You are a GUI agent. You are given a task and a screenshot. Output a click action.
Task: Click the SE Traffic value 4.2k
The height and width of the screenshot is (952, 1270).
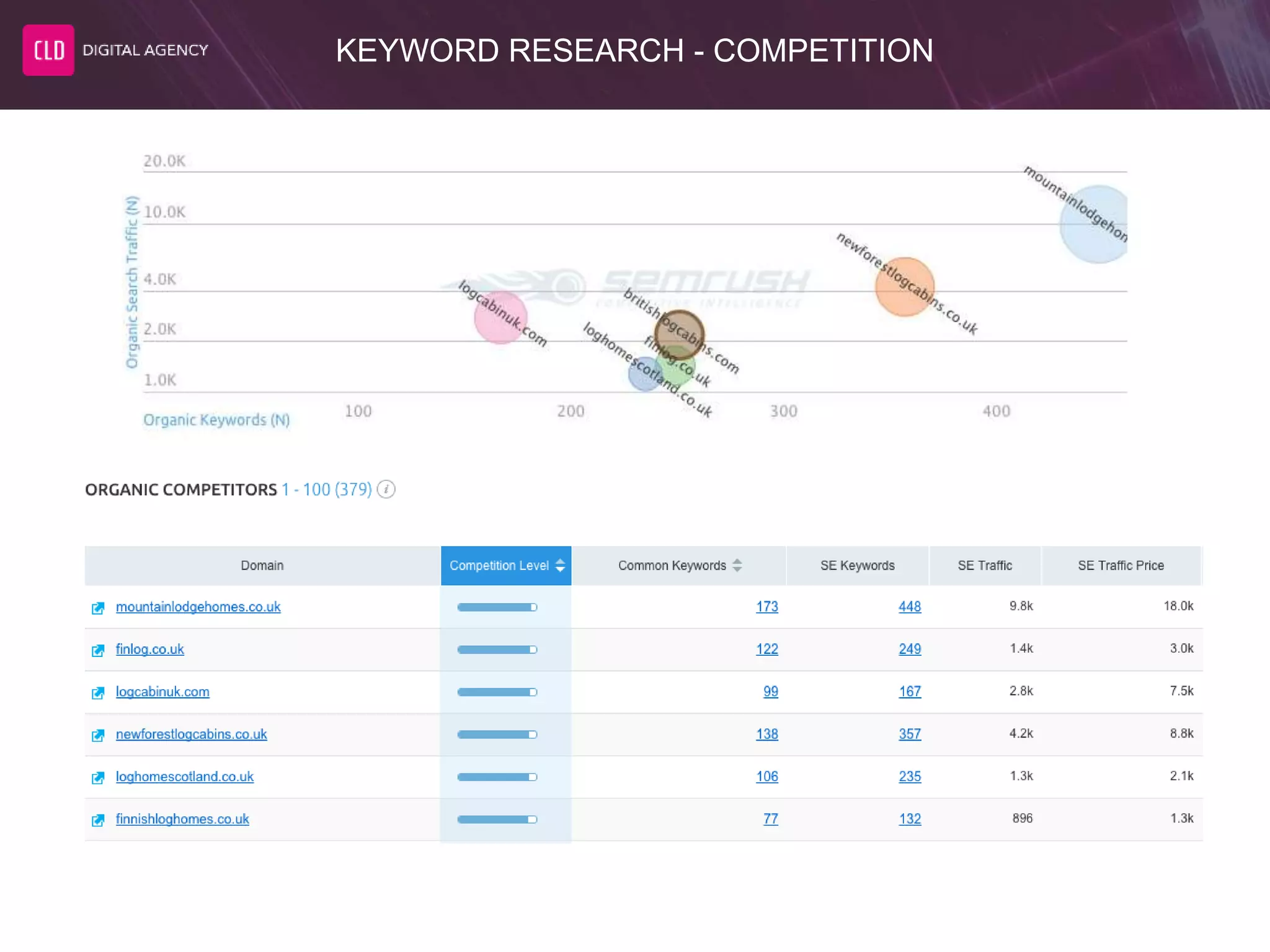pyautogui.click(x=1021, y=733)
